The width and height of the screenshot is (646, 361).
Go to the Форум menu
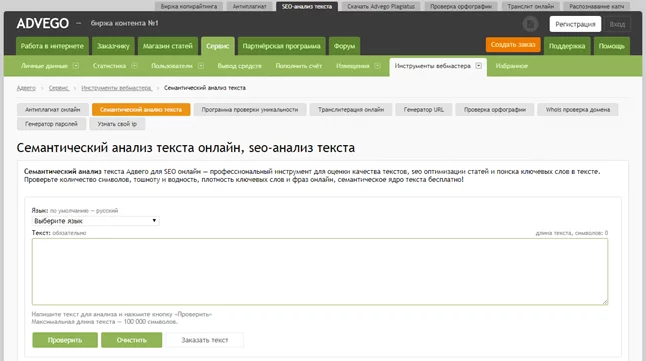click(344, 46)
